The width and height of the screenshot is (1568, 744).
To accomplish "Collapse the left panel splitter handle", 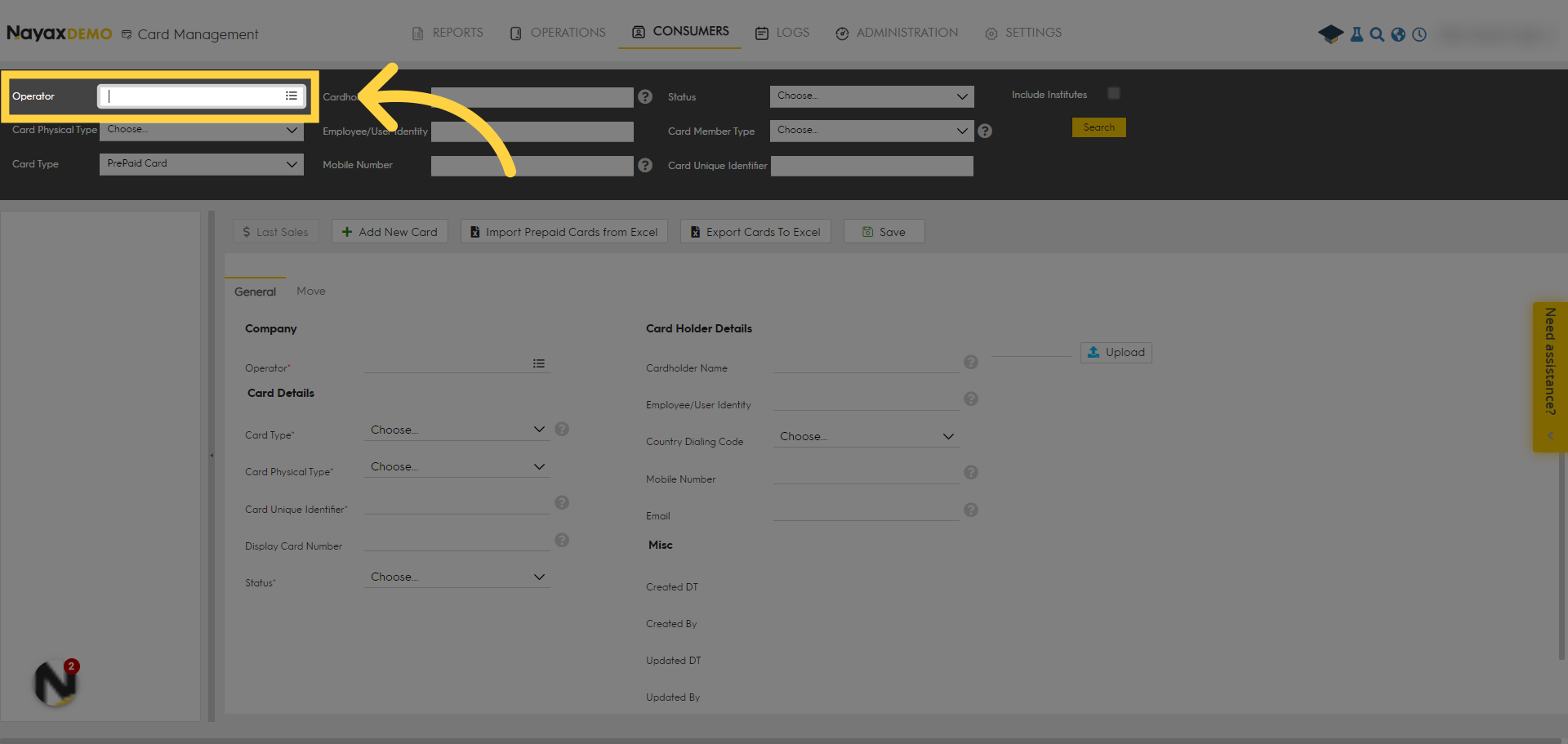I will coord(212,456).
